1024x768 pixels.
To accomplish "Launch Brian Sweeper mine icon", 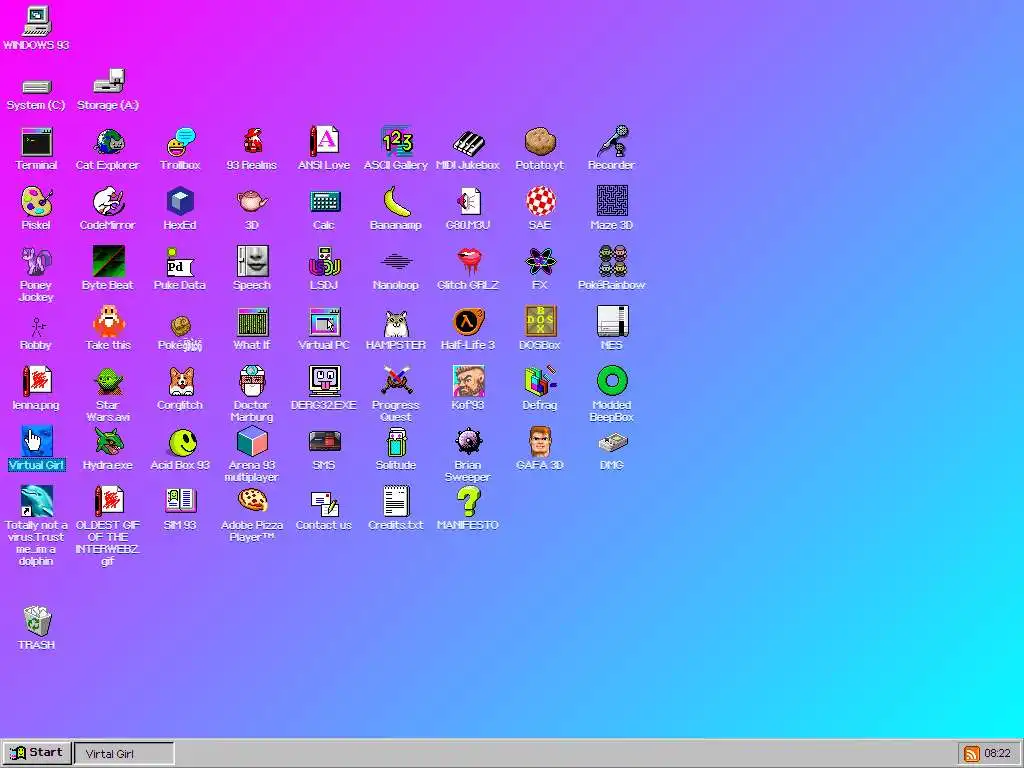I will click(x=468, y=443).
